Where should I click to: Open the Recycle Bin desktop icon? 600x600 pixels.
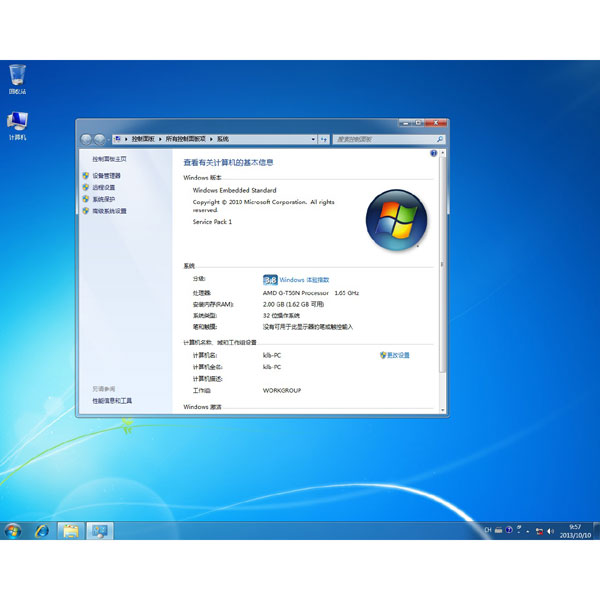[17, 79]
